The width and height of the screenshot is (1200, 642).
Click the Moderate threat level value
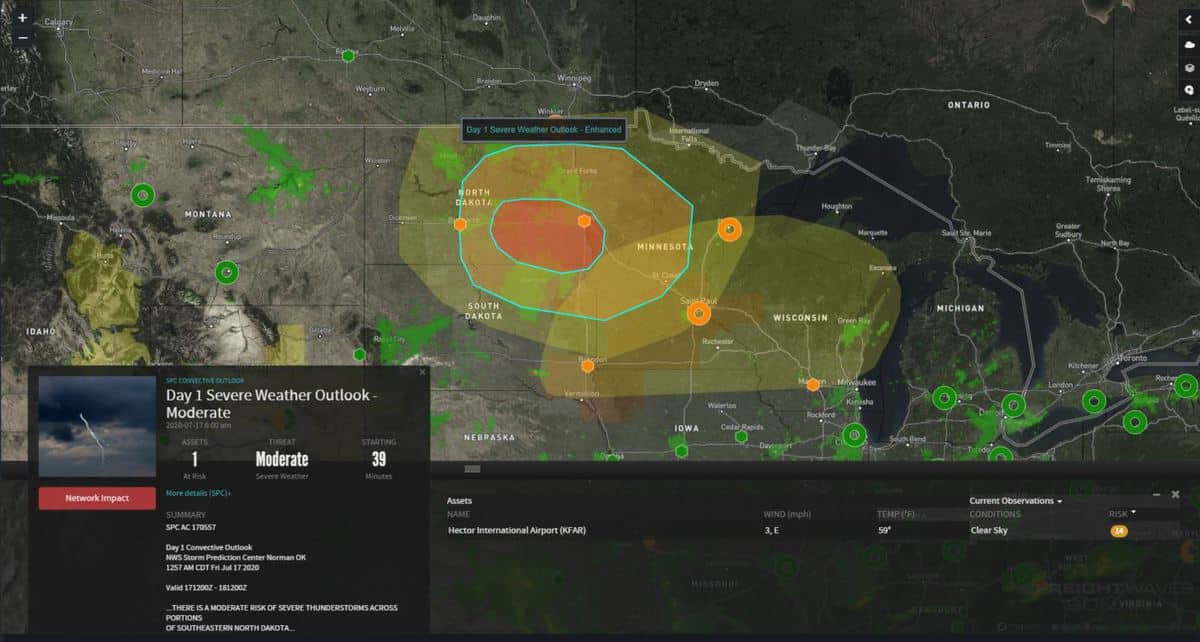[x=281, y=459]
